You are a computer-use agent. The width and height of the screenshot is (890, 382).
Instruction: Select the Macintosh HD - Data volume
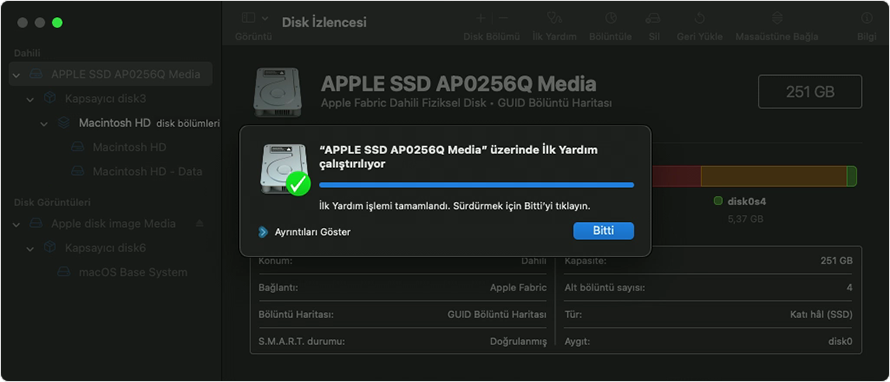(x=148, y=171)
